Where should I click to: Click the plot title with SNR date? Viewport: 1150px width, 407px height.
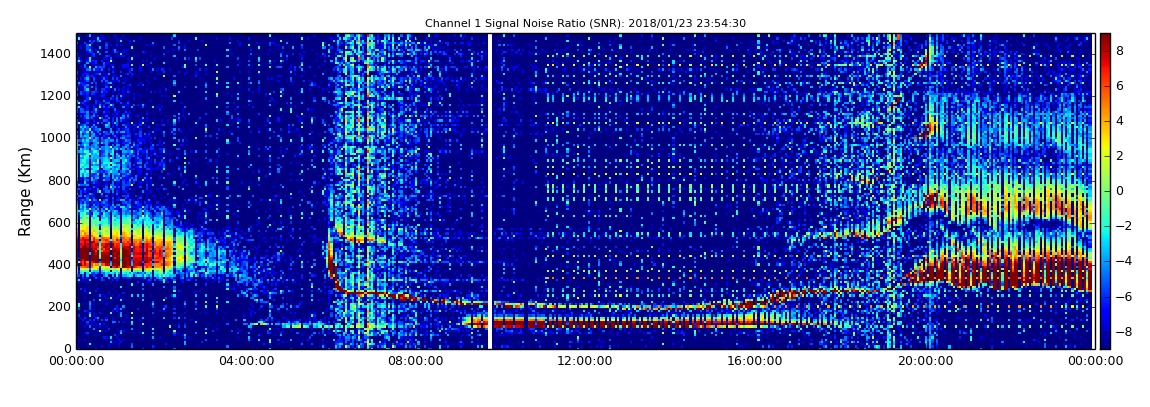[x=585, y=23]
